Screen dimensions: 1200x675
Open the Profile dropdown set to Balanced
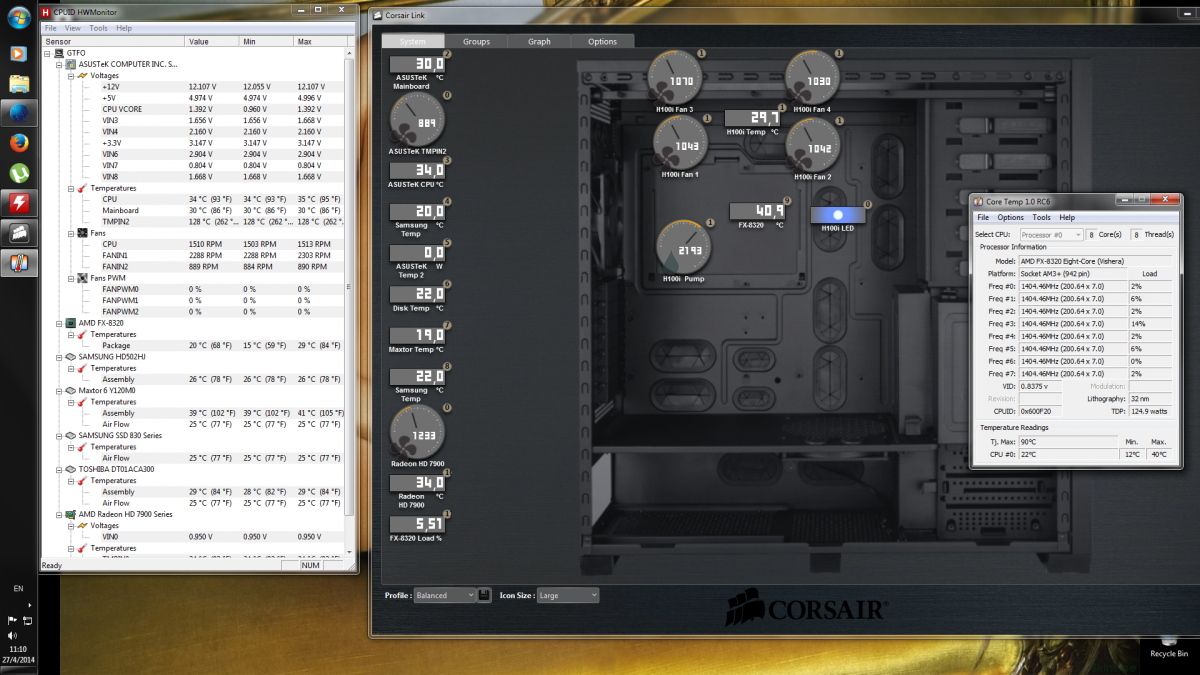(x=444, y=595)
